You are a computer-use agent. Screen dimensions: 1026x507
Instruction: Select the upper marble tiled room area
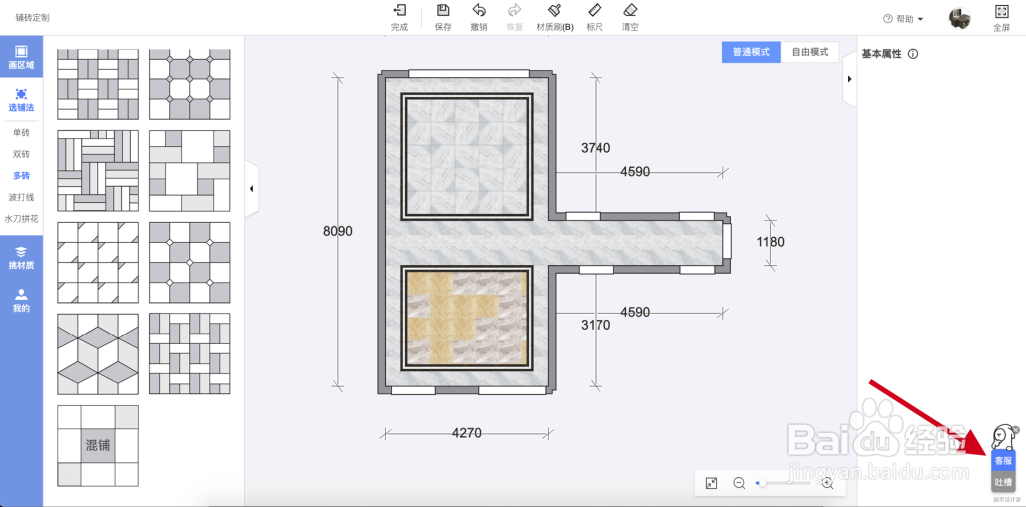coord(467,156)
